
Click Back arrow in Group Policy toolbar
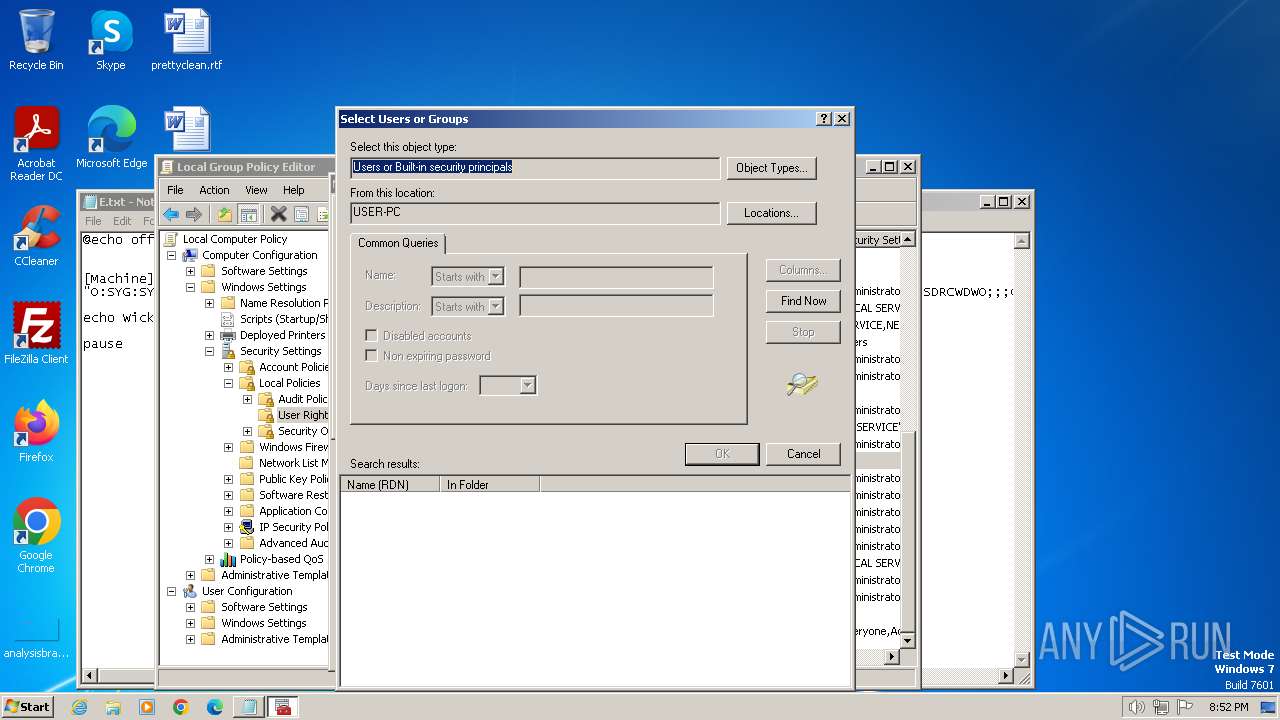pyautogui.click(x=171, y=214)
